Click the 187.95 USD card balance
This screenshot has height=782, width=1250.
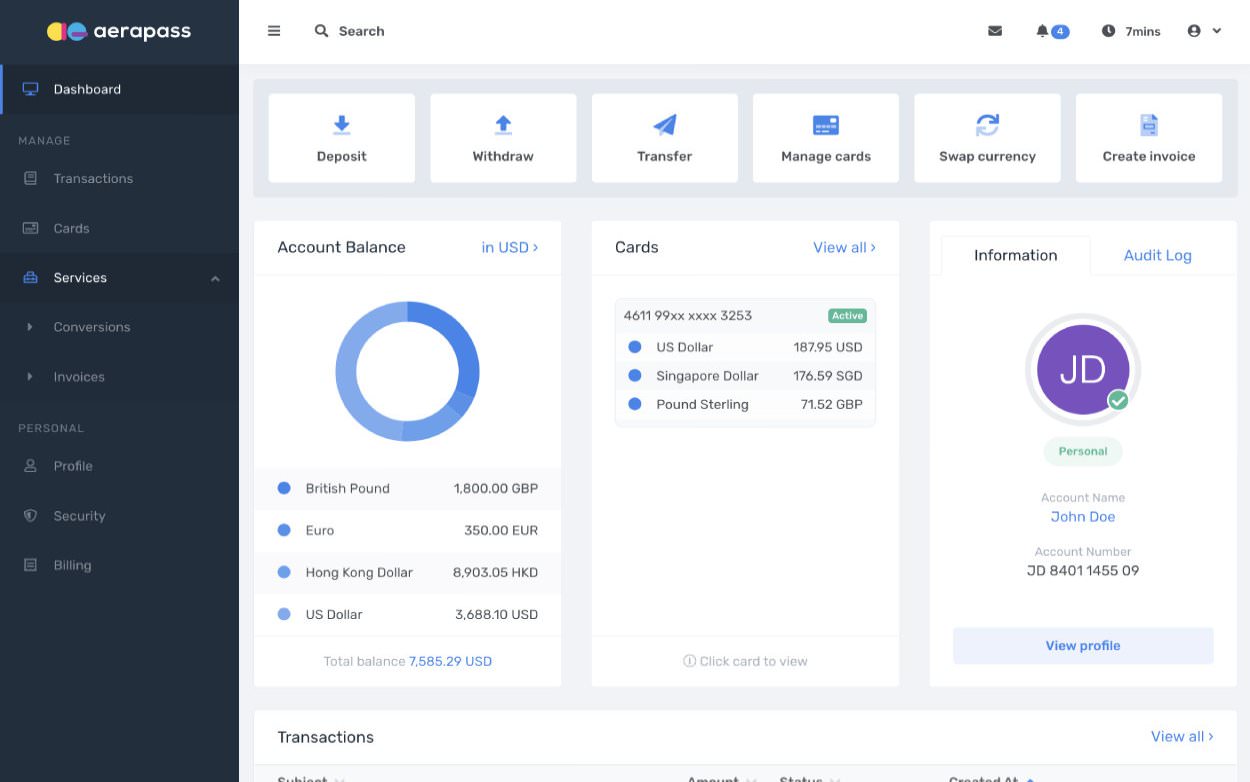click(x=828, y=347)
